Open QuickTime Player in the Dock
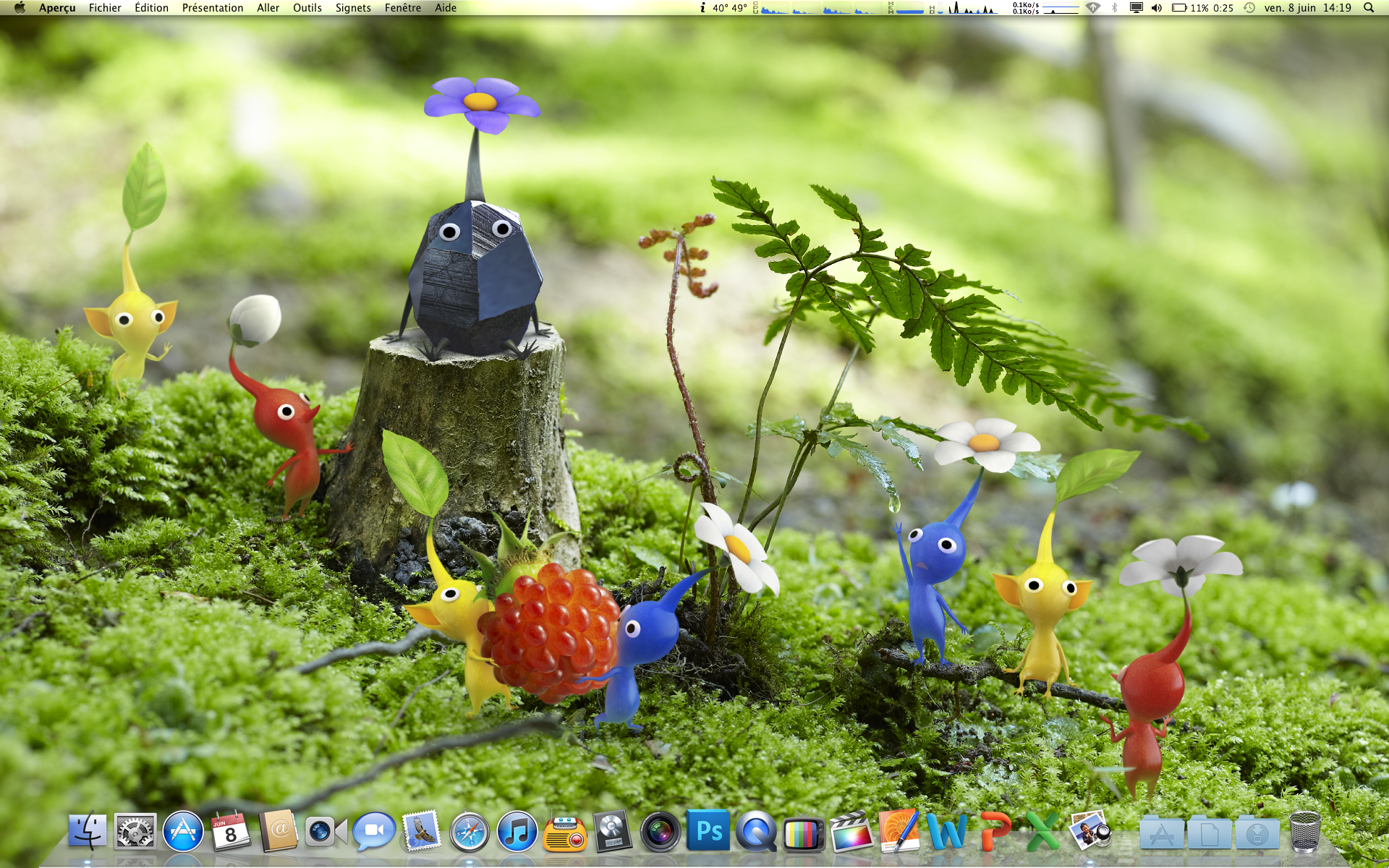 (756, 832)
